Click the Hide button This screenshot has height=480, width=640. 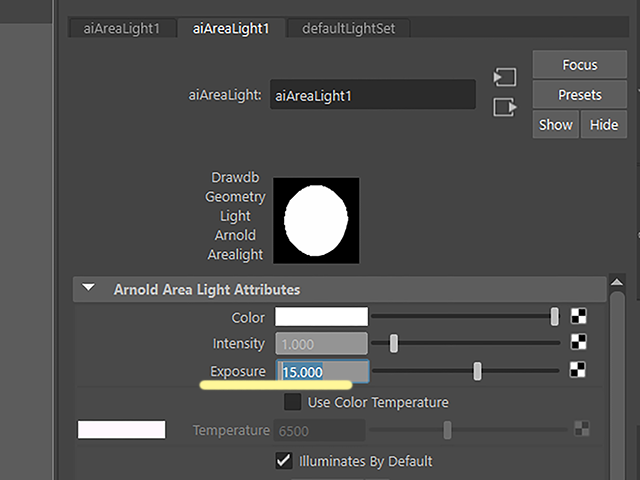click(604, 124)
